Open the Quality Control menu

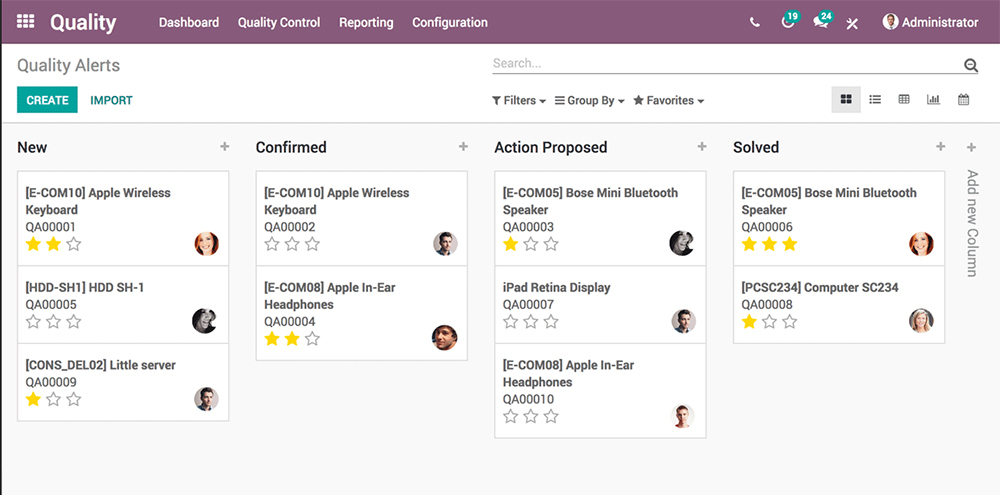point(279,22)
